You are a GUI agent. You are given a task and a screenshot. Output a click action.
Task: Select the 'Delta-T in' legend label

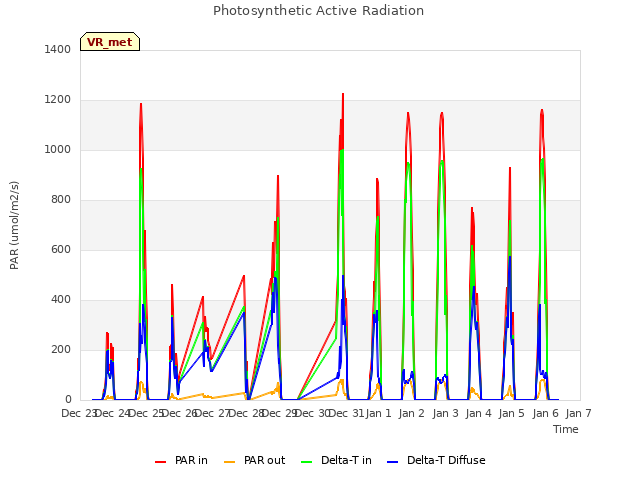point(346,460)
